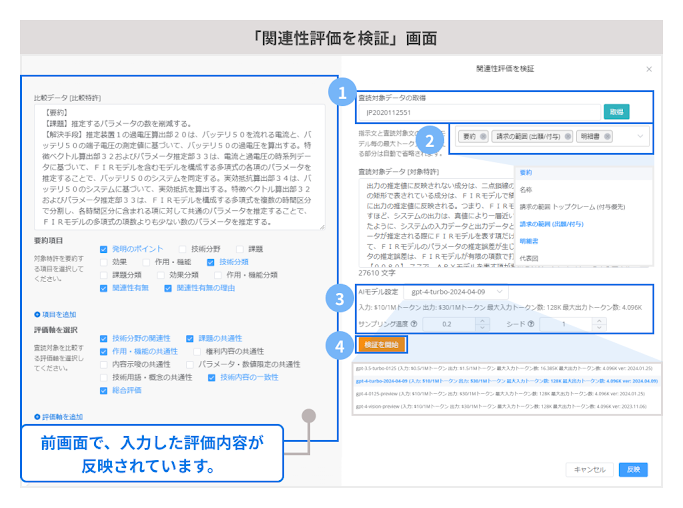Choose 名称 in the section dropdown list
The height and width of the screenshot is (508, 683).
526,188
